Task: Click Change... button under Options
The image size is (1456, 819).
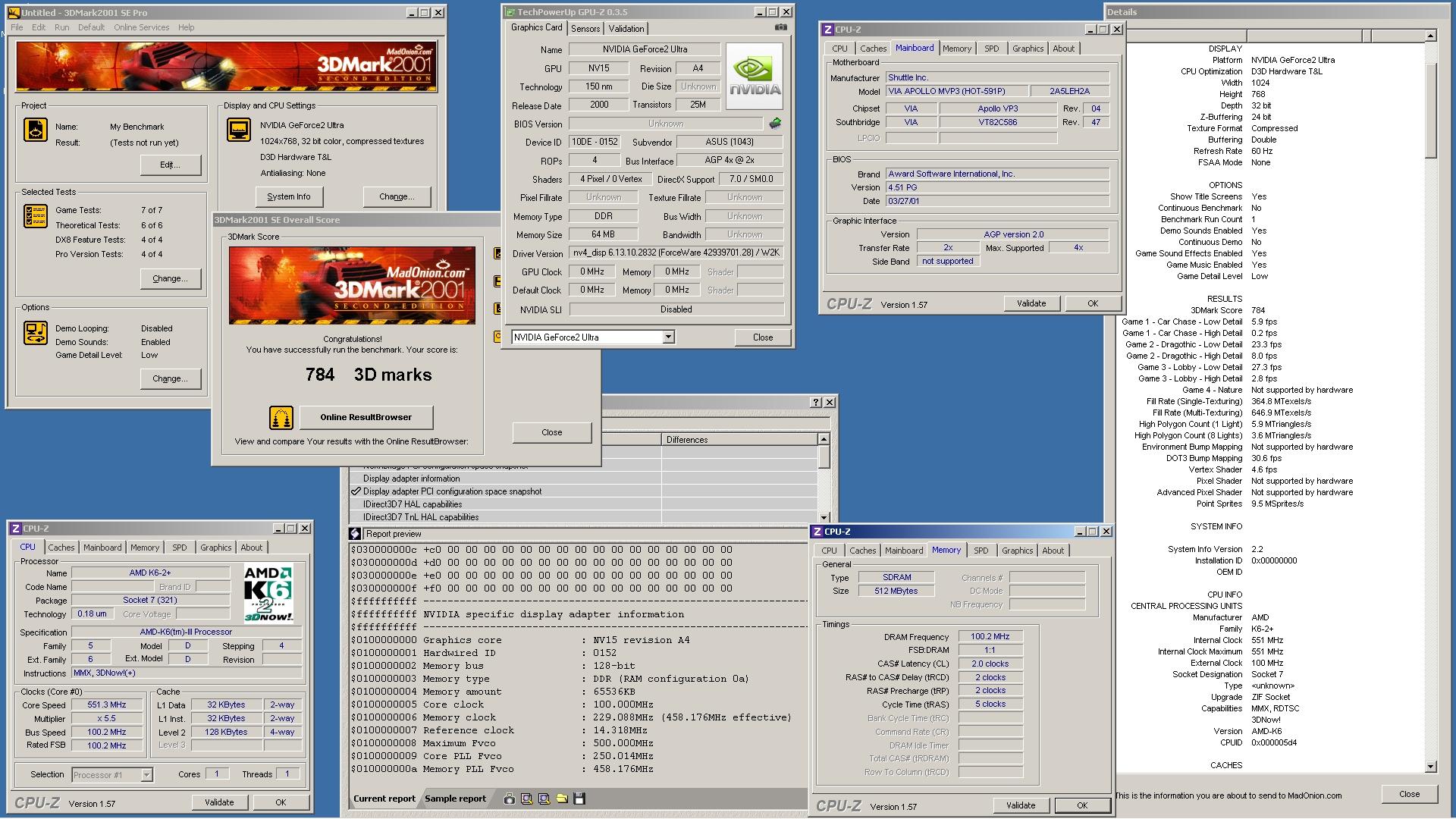Action: point(171,378)
